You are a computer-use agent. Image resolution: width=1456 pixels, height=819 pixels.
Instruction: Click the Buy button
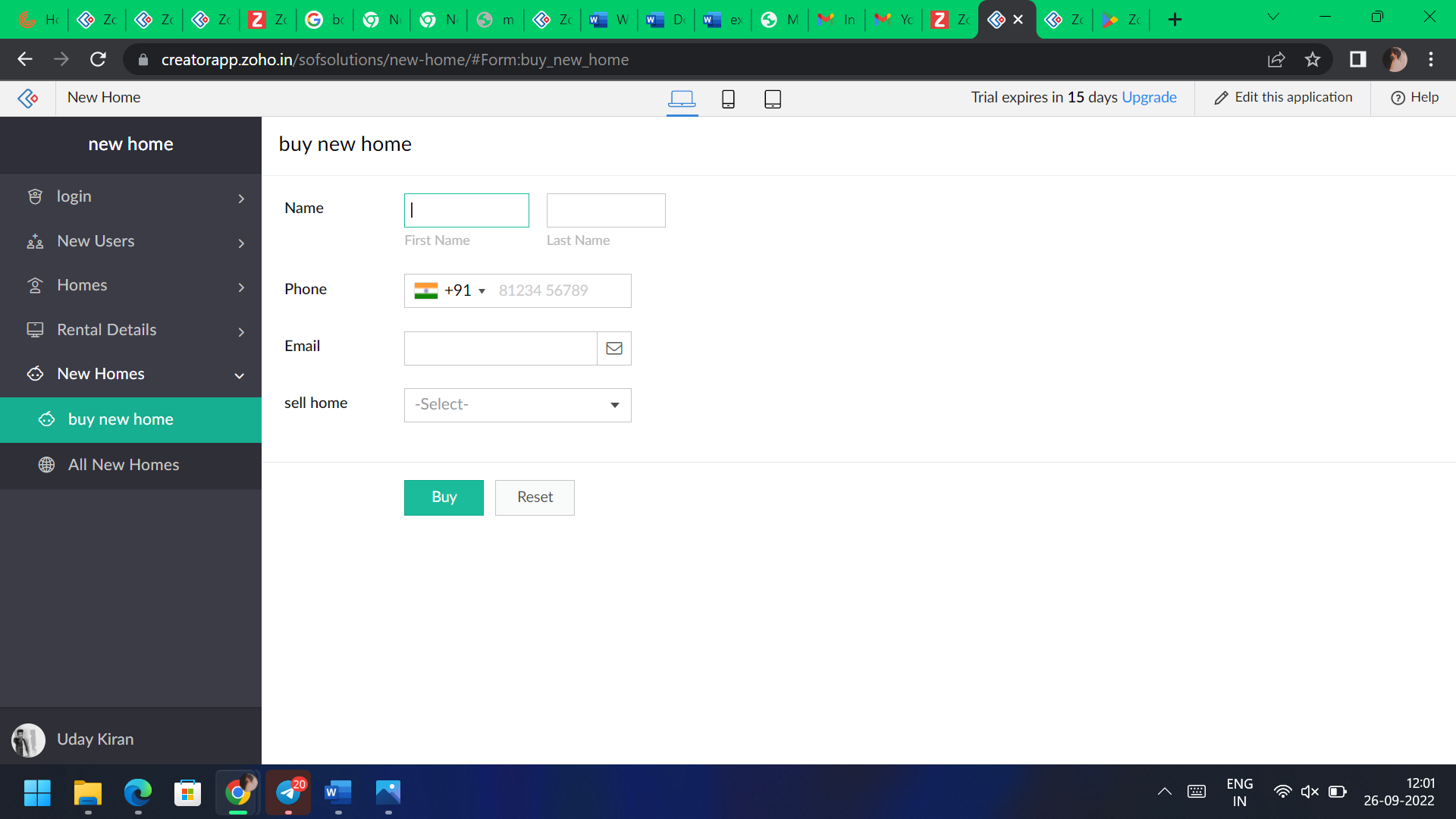444,497
